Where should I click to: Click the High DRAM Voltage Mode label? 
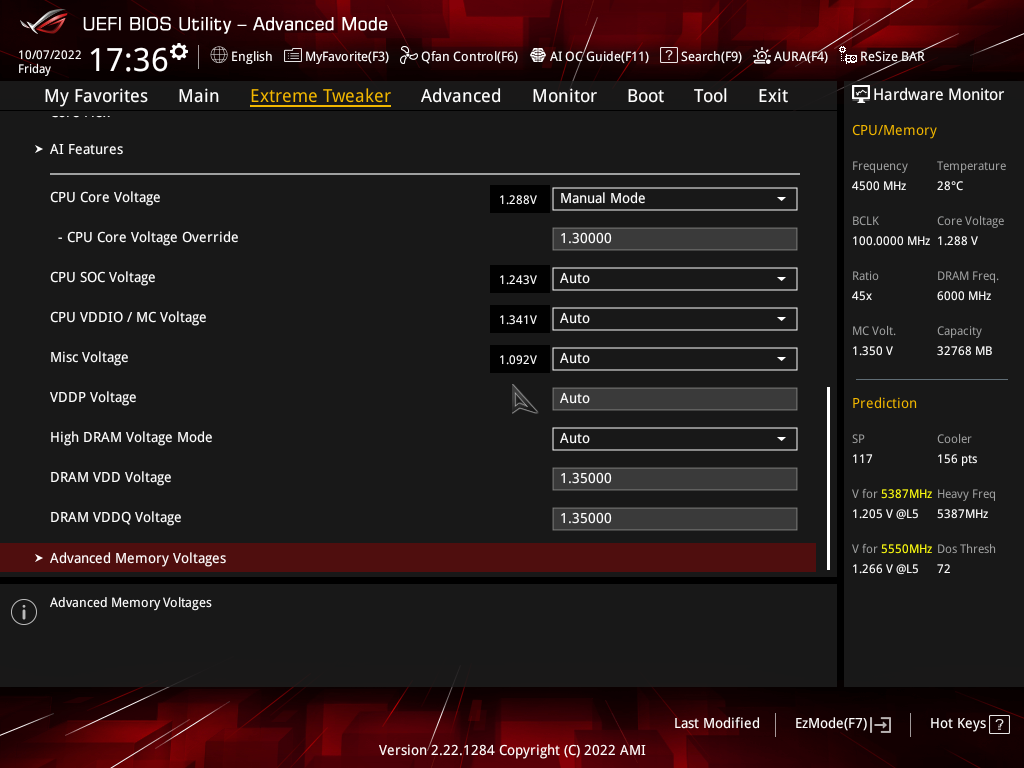click(131, 438)
